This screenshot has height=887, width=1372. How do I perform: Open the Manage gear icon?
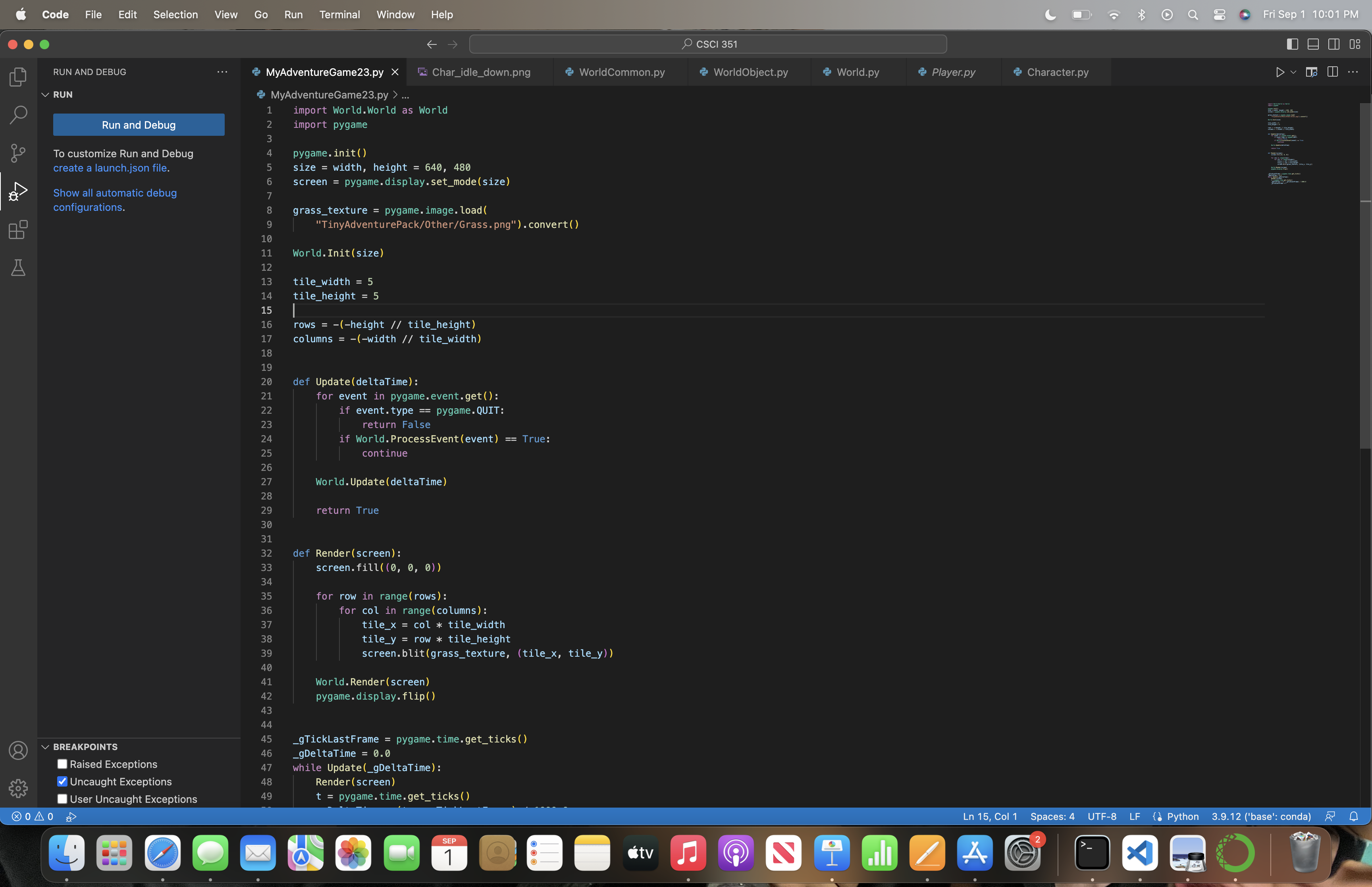coord(18,788)
